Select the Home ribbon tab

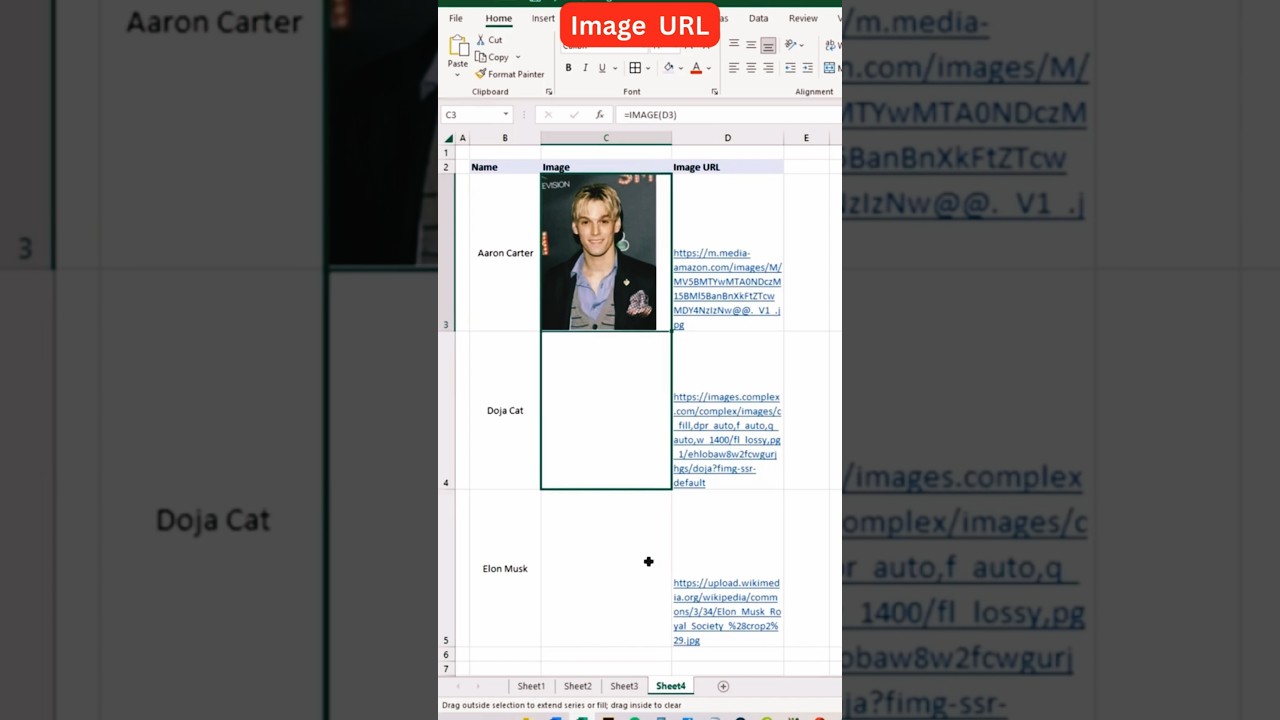498,18
